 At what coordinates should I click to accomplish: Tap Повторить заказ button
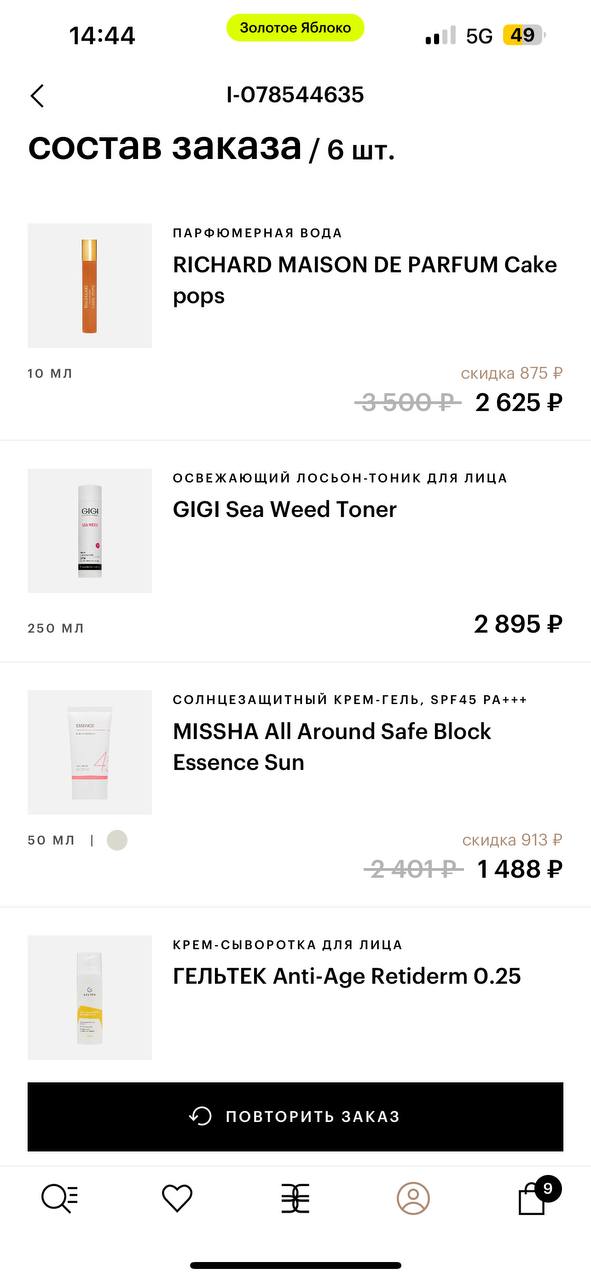(295, 1116)
